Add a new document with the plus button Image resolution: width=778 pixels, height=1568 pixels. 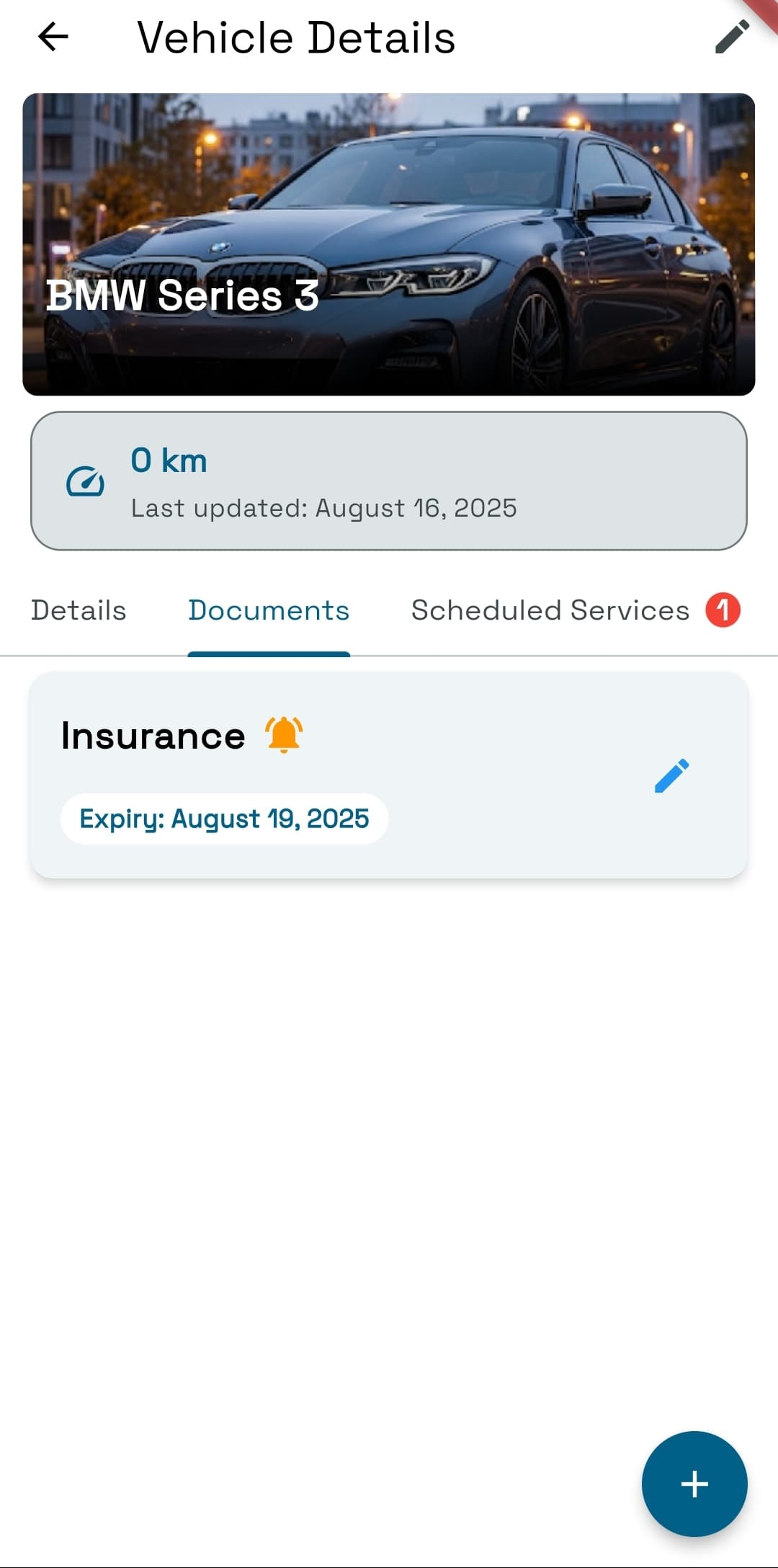point(694,1483)
